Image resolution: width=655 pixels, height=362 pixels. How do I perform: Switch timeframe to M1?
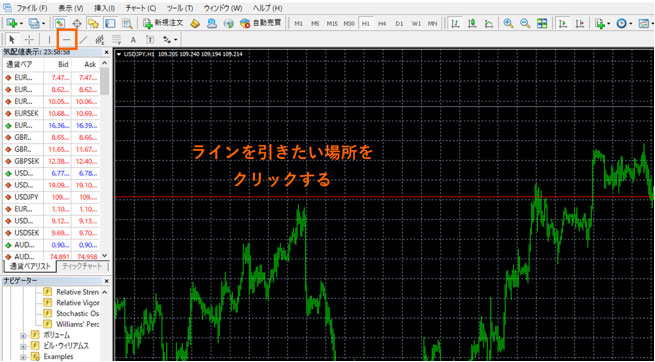(298, 23)
